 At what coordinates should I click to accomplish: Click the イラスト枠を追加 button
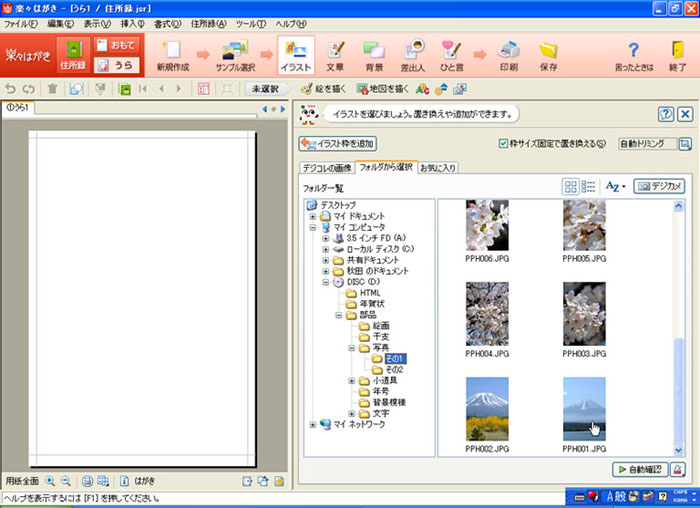(337, 143)
